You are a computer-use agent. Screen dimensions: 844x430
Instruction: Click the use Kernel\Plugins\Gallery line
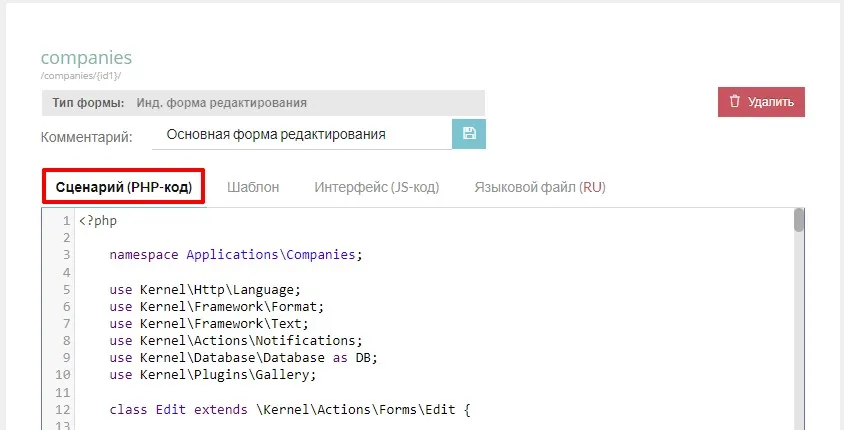click(x=212, y=375)
